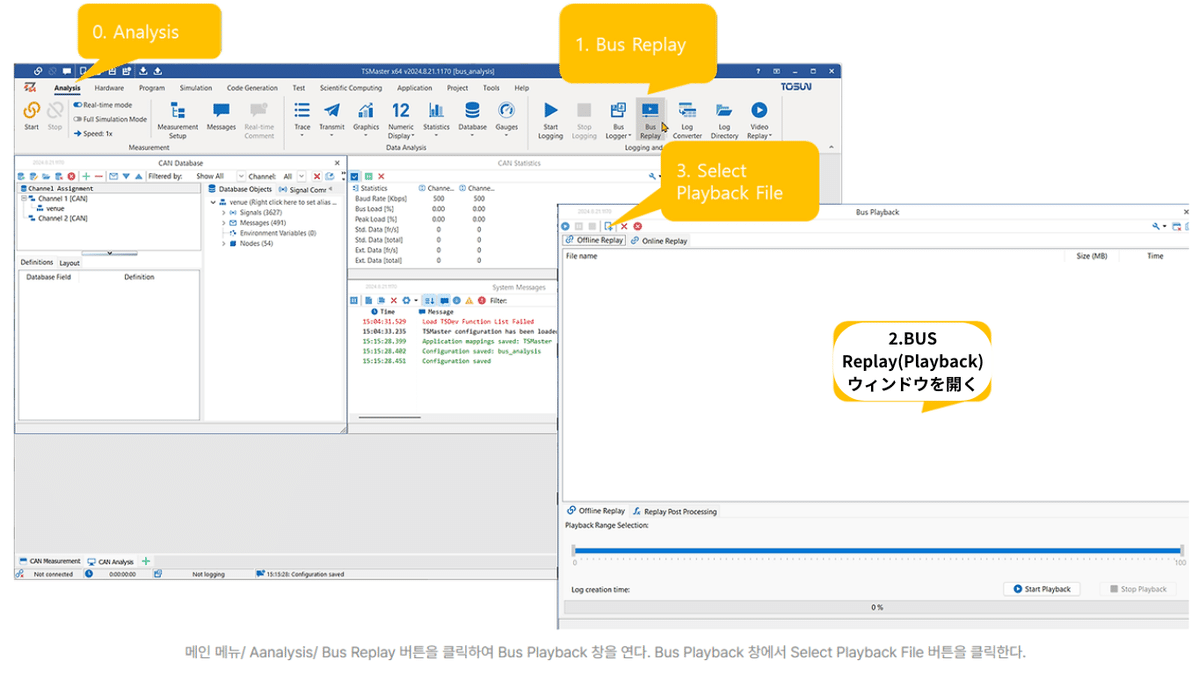Switch to the CAN Measurement page tab
The image size is (1200, 675).
pyautogui.click(x=50, y=561)
